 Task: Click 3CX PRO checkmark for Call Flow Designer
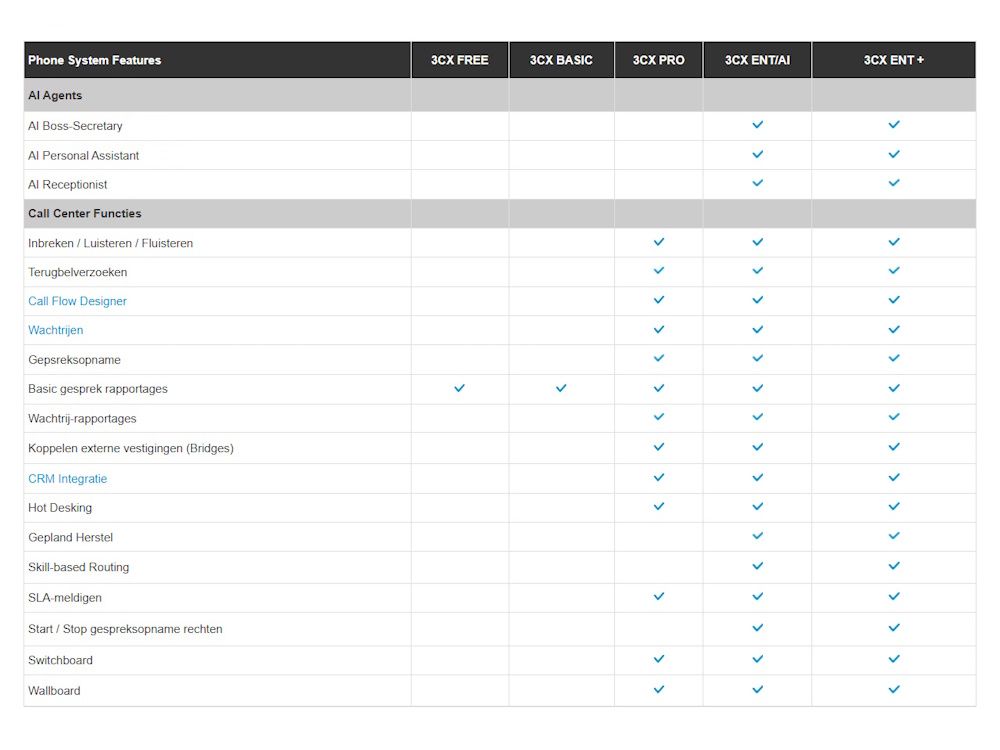tap(659, 300)
